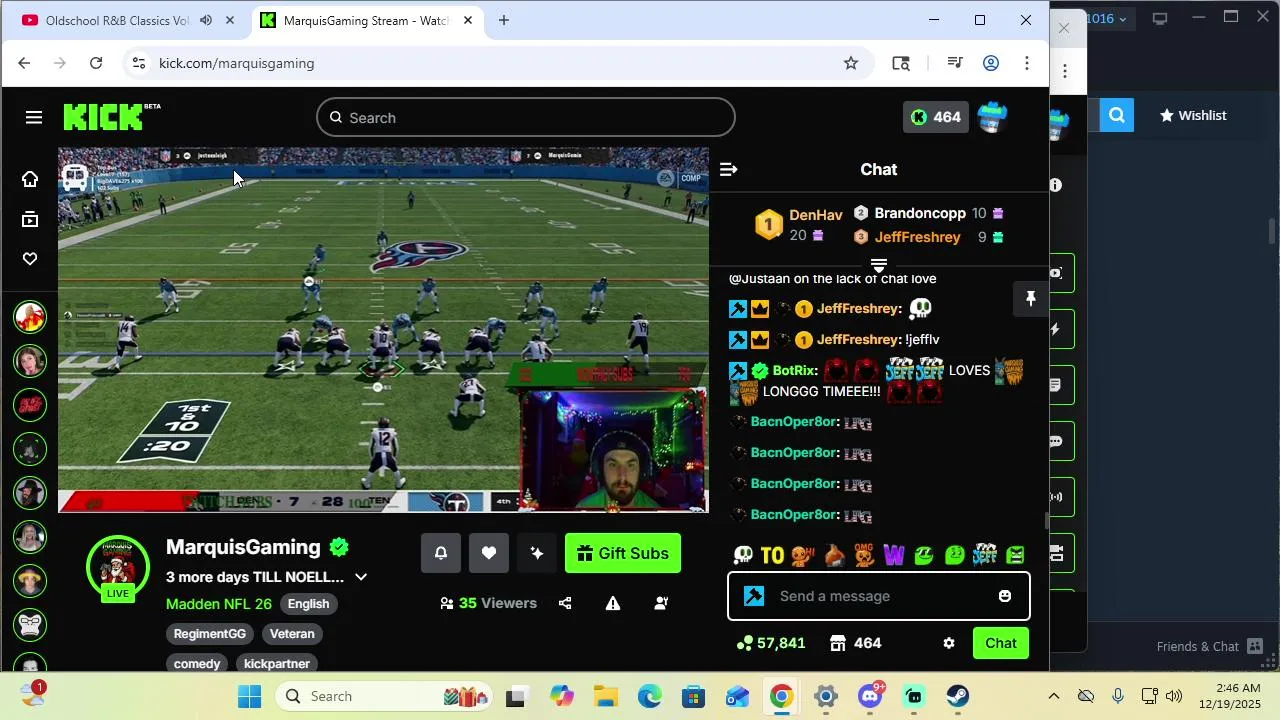1280x720 pixels.
Task: Report the stream via warning icon
Action: click(613, 603)
